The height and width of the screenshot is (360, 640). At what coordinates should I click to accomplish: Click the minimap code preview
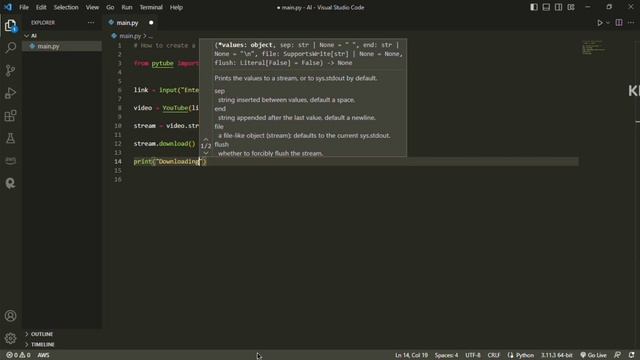coord(593,47)
